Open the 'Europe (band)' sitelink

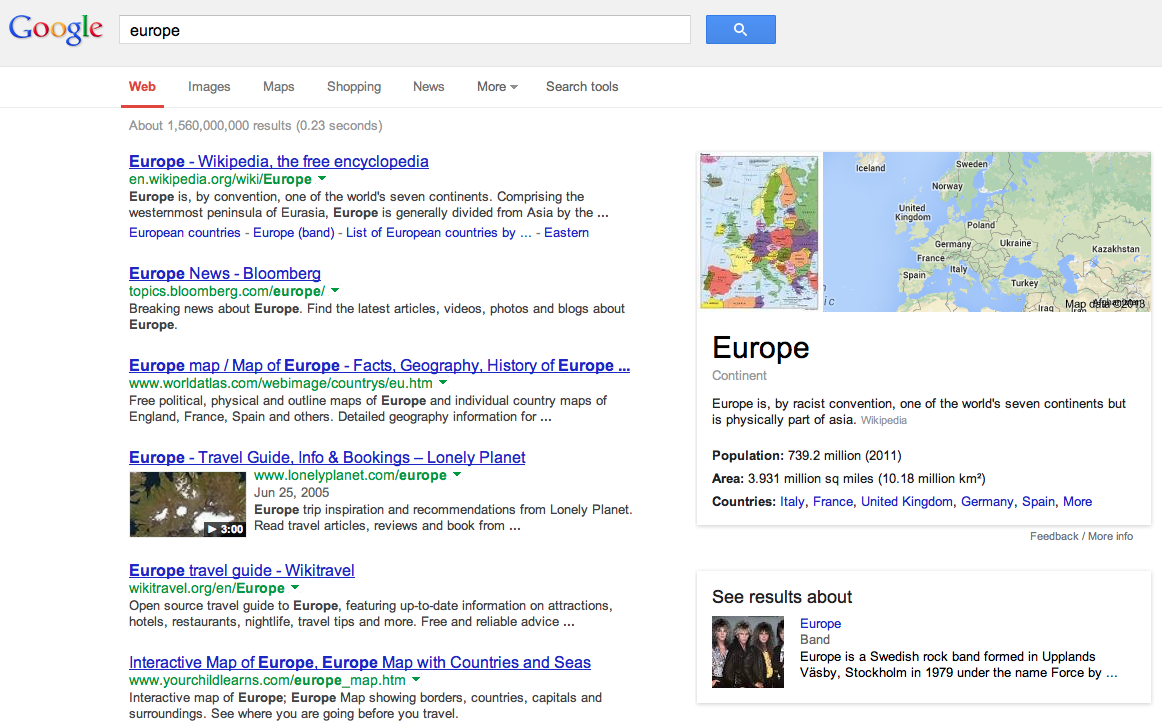pos(293,233)
